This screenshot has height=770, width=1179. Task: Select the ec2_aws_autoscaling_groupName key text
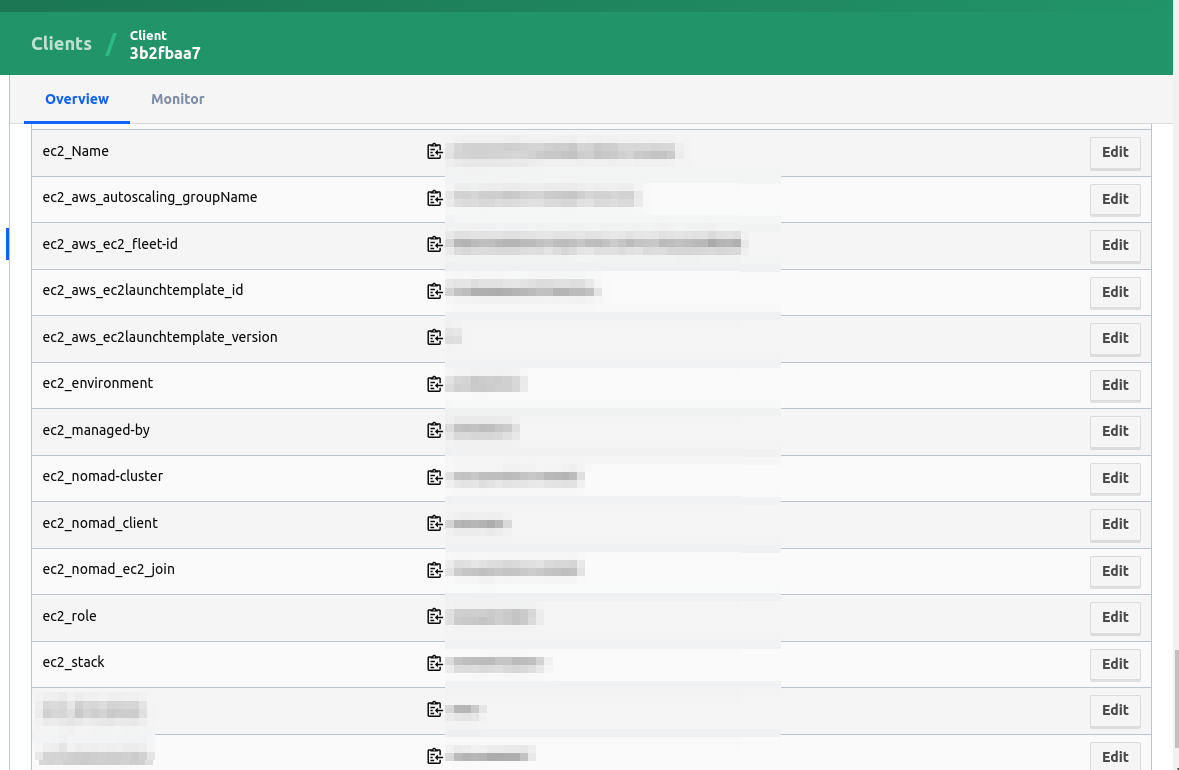coord(150,198)
